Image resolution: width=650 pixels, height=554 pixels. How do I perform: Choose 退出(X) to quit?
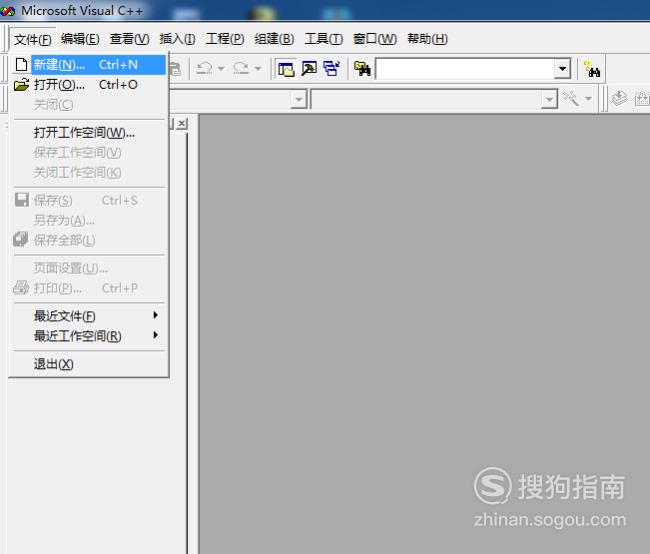pyautogui.click(x=89, y=364)
